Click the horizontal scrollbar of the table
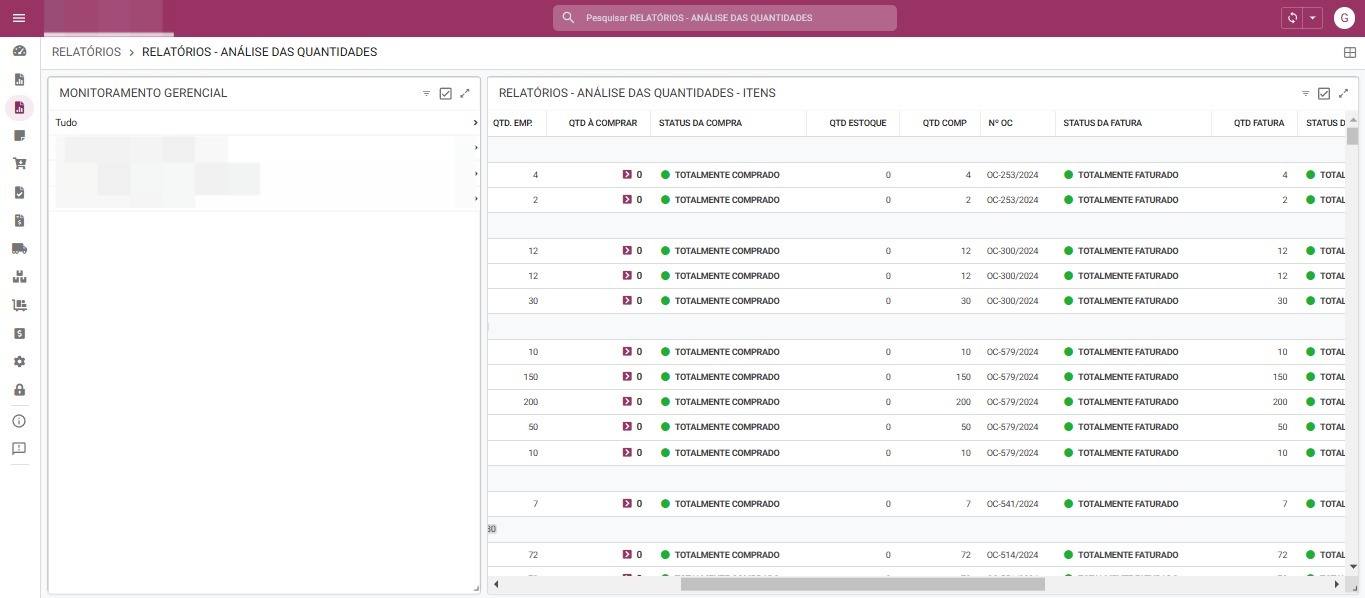 [862, 584]
